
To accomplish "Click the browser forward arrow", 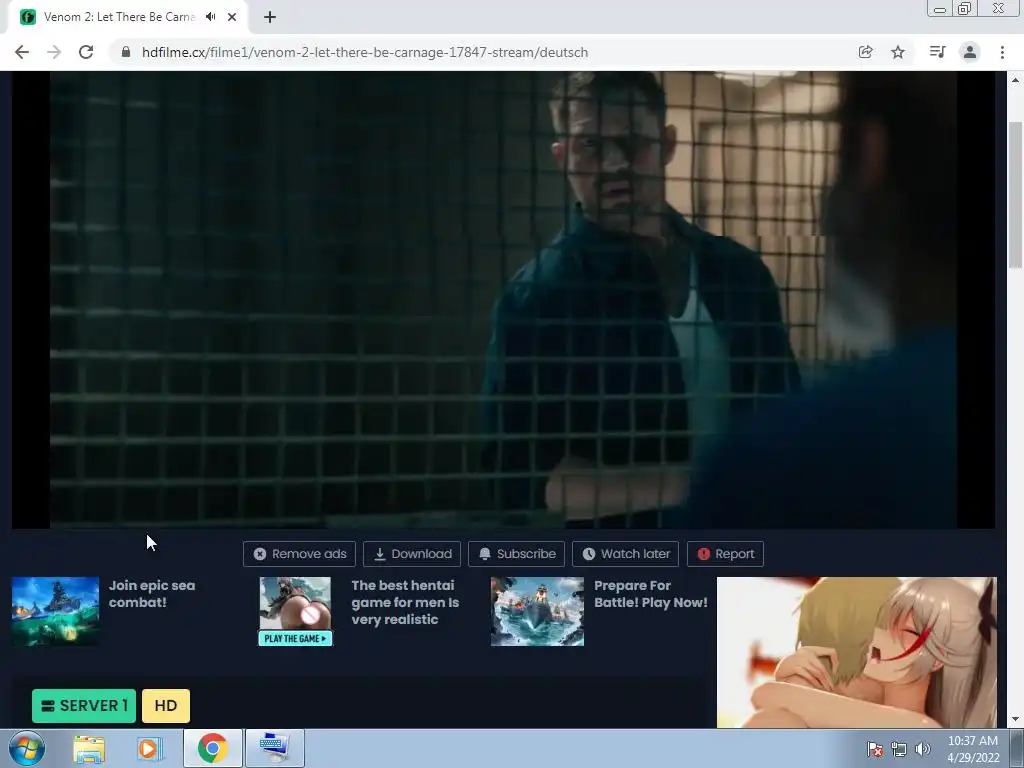I will point(54,52).
